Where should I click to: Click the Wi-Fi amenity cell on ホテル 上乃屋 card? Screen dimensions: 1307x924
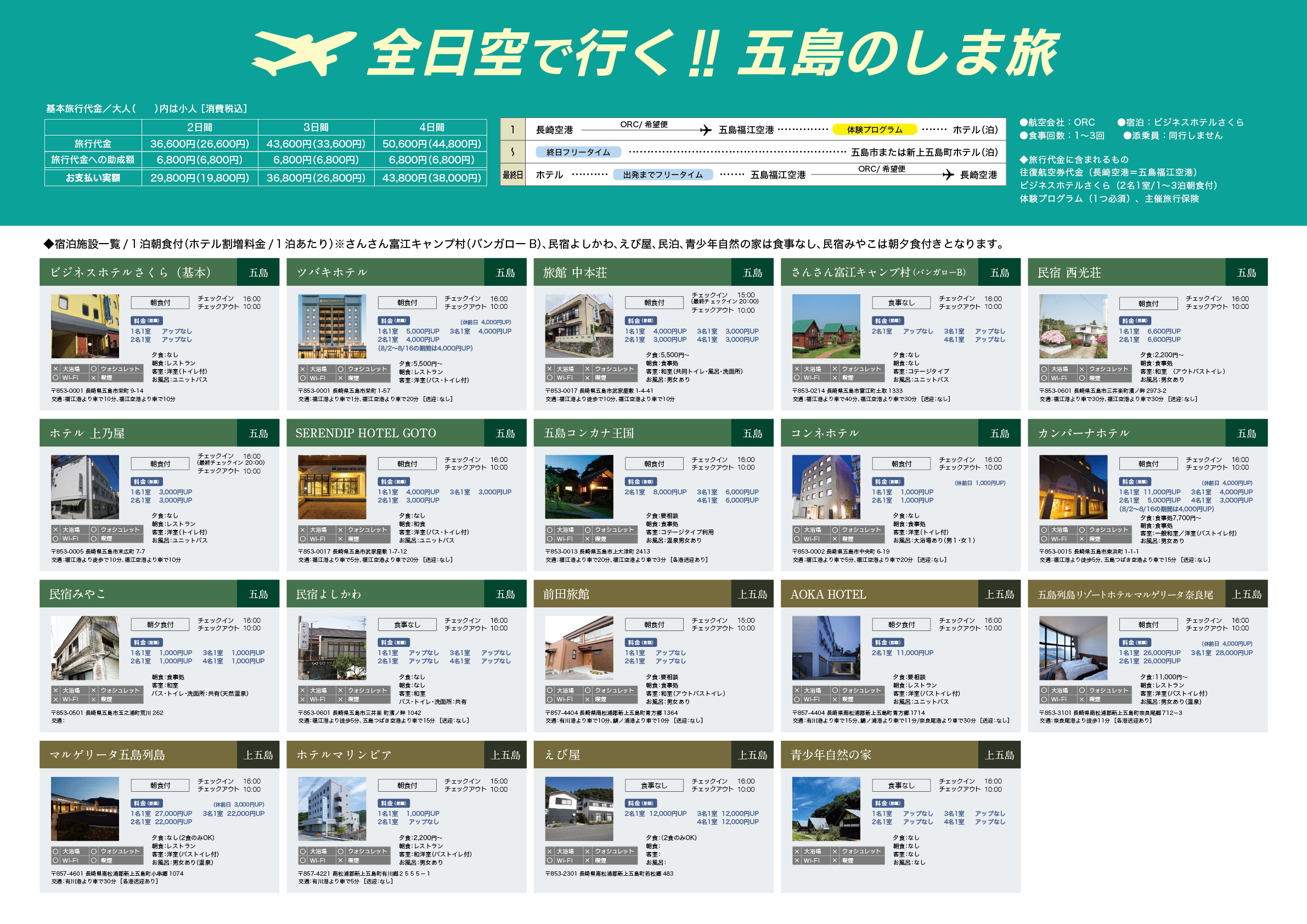70,539
